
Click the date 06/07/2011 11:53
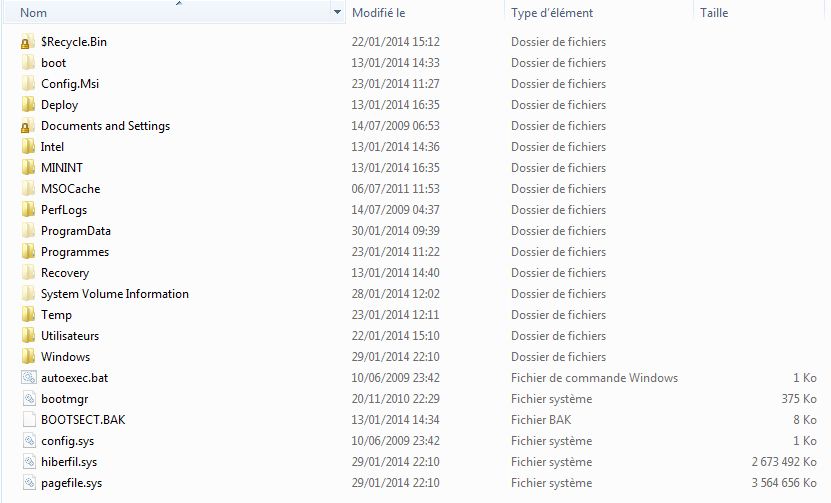395,189
